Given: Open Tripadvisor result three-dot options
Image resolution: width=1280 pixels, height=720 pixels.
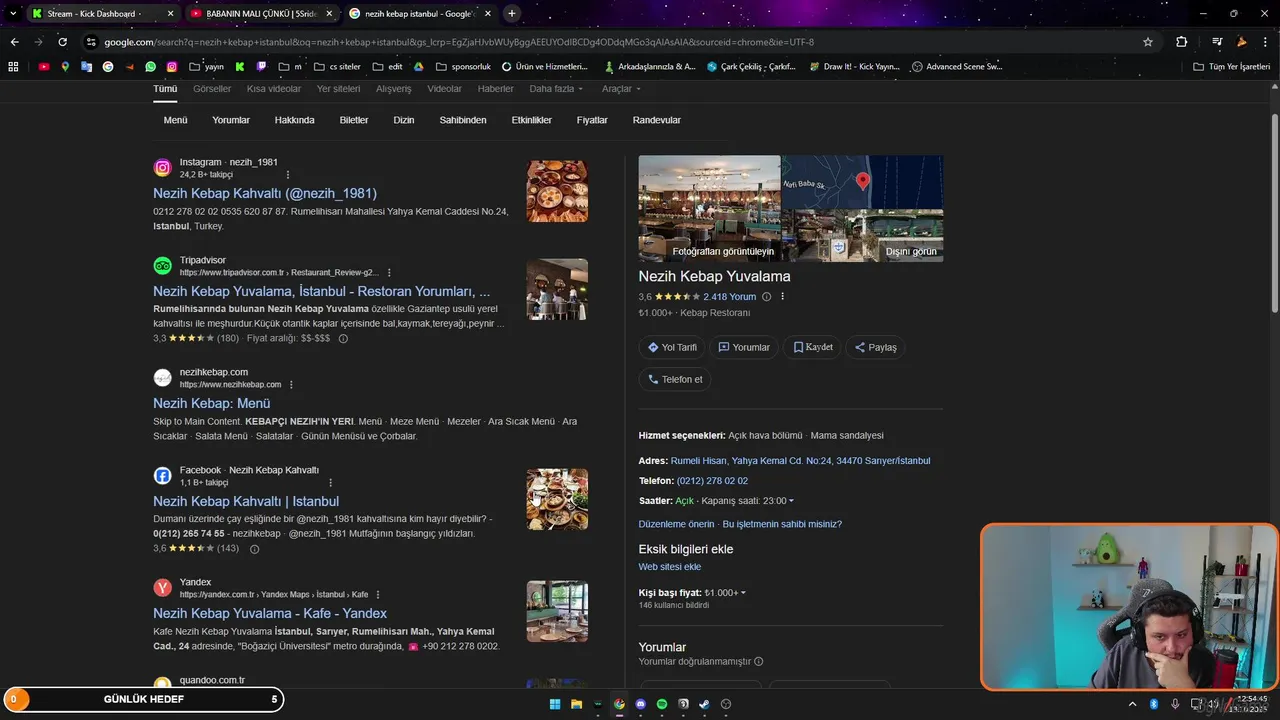Looking at the screenshot, I should click(x=389, y=273).
